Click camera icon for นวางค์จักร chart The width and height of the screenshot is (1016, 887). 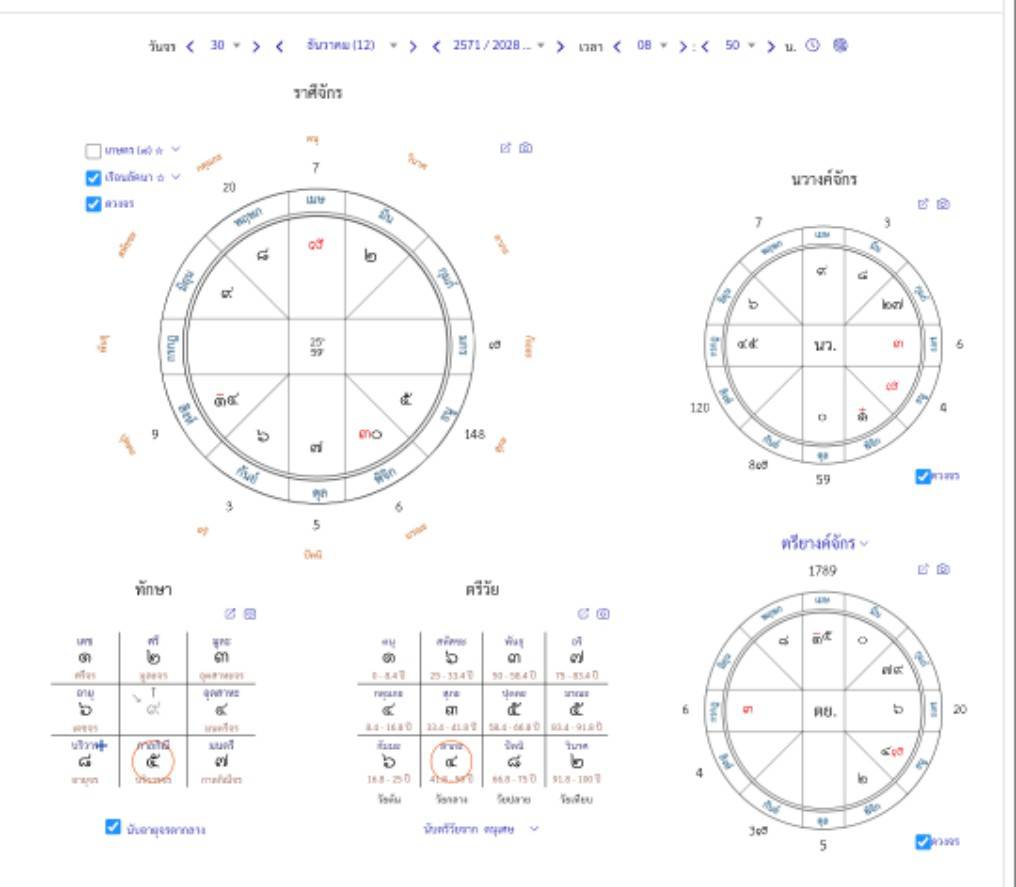(x=943, y=204)
